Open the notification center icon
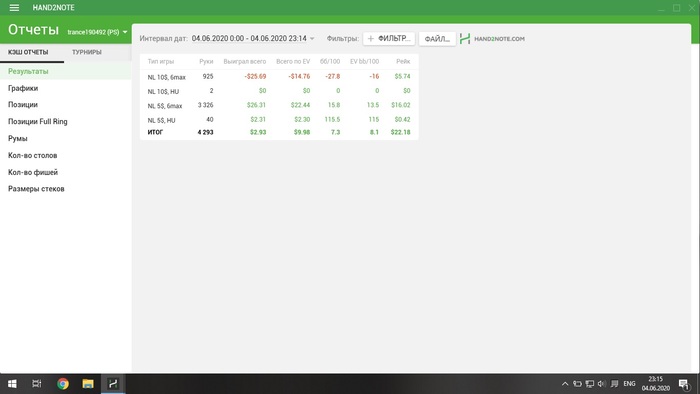 click(683, 384)
